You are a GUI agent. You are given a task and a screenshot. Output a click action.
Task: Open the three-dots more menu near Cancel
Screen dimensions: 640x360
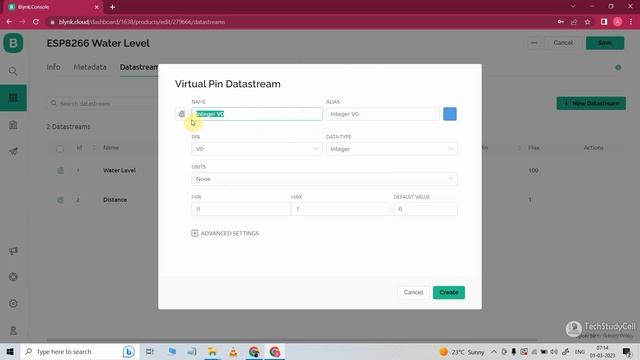click(x=534, y=42)
